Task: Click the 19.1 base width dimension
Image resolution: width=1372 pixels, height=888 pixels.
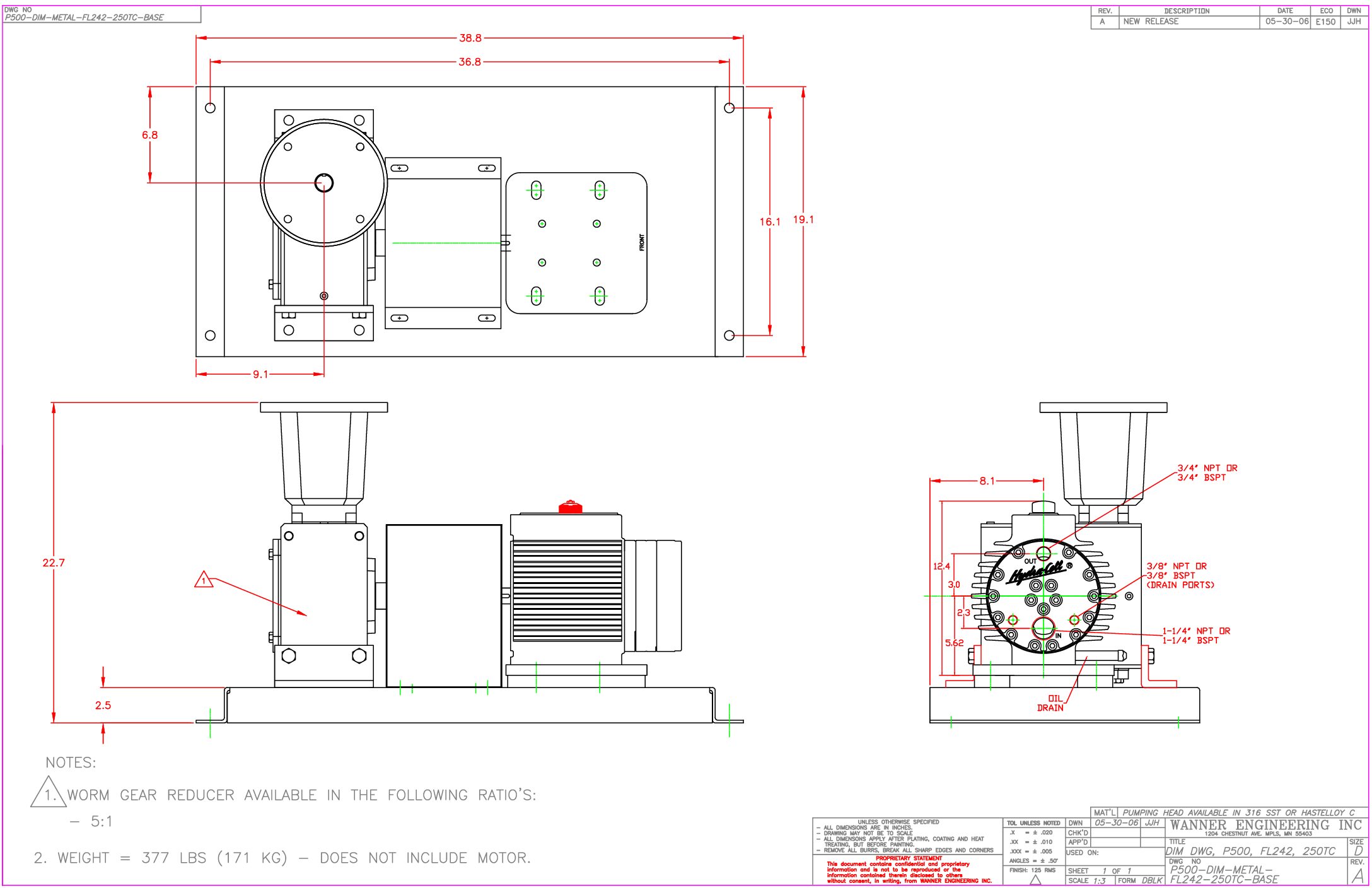Action: coord(803,219)
